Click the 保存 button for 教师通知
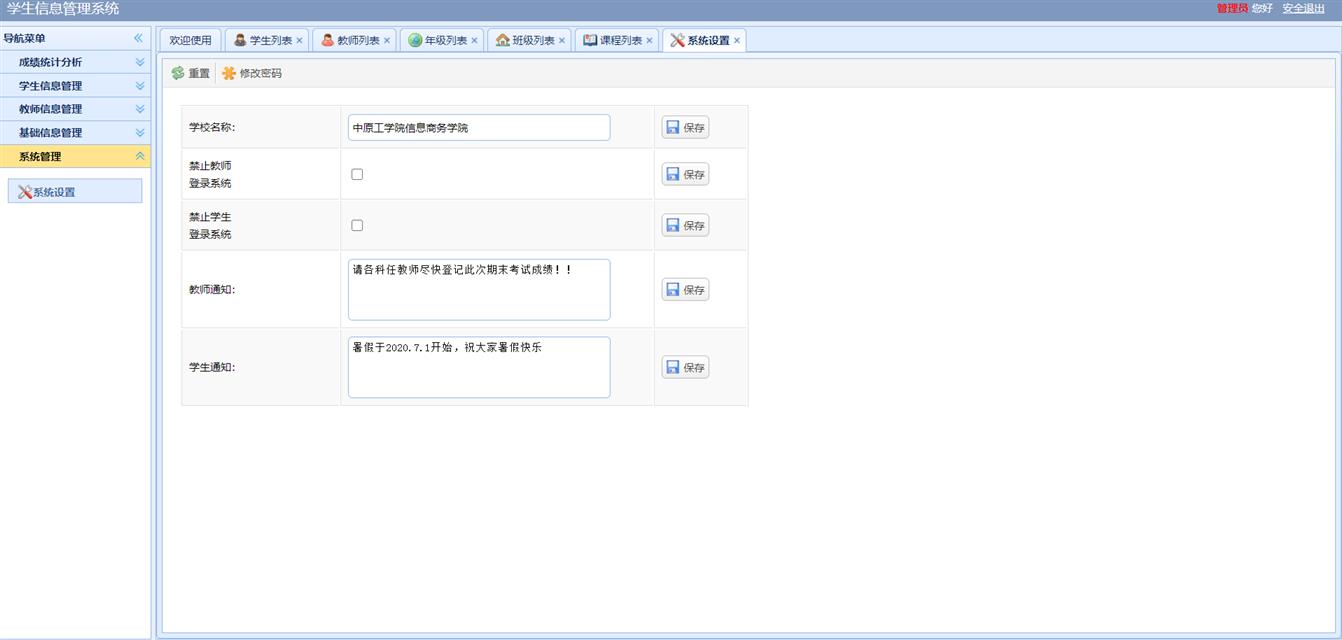The height and width of the screenshot is (640, 1342). point(685,289)
